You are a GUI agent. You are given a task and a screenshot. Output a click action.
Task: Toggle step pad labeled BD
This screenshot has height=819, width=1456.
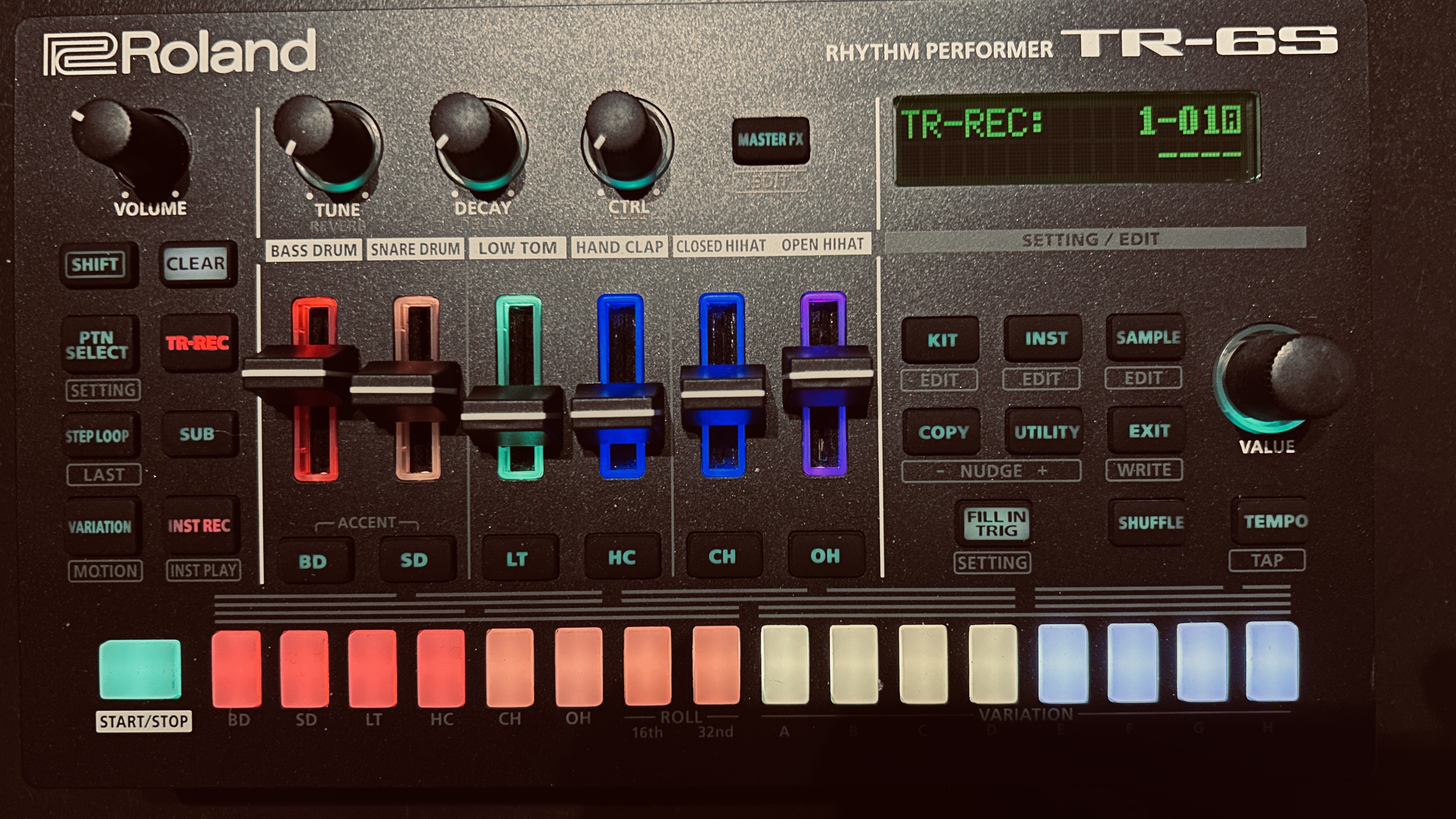[237, 669]
